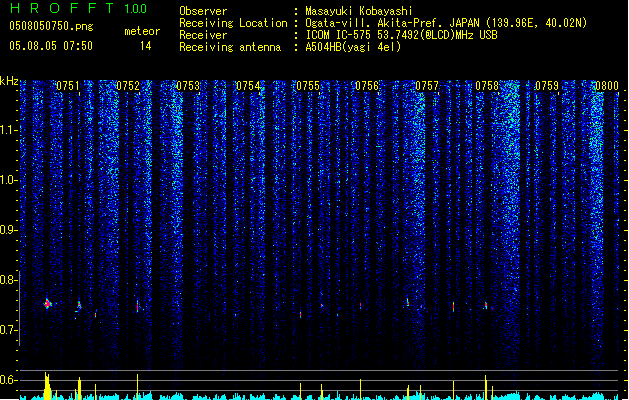Click the 0757 time marker

[427, 86]
